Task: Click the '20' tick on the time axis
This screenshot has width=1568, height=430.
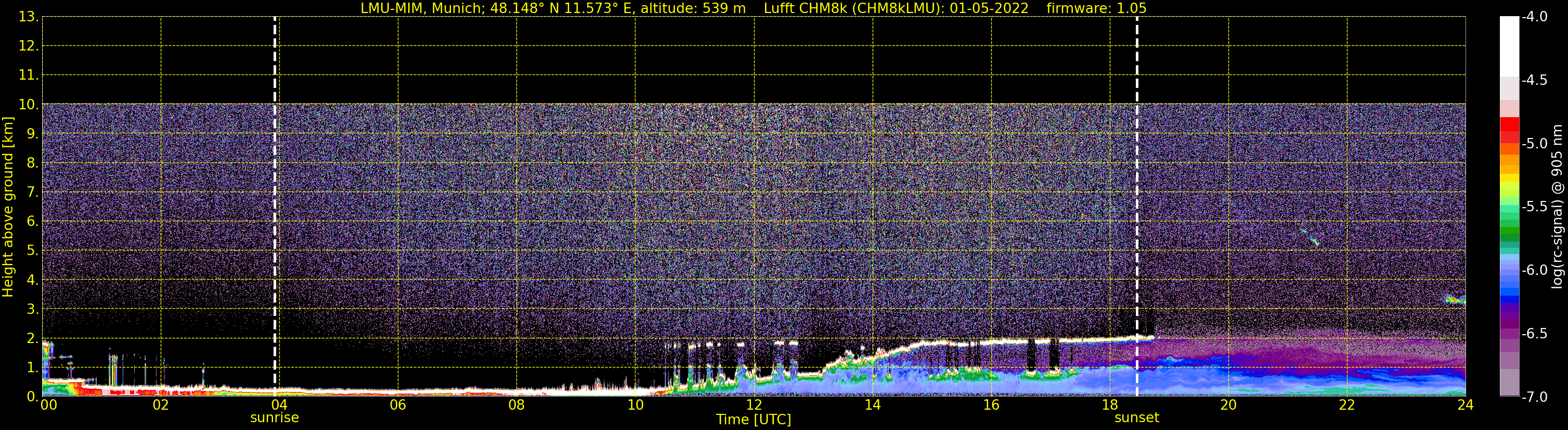Action: [1228, 405]
